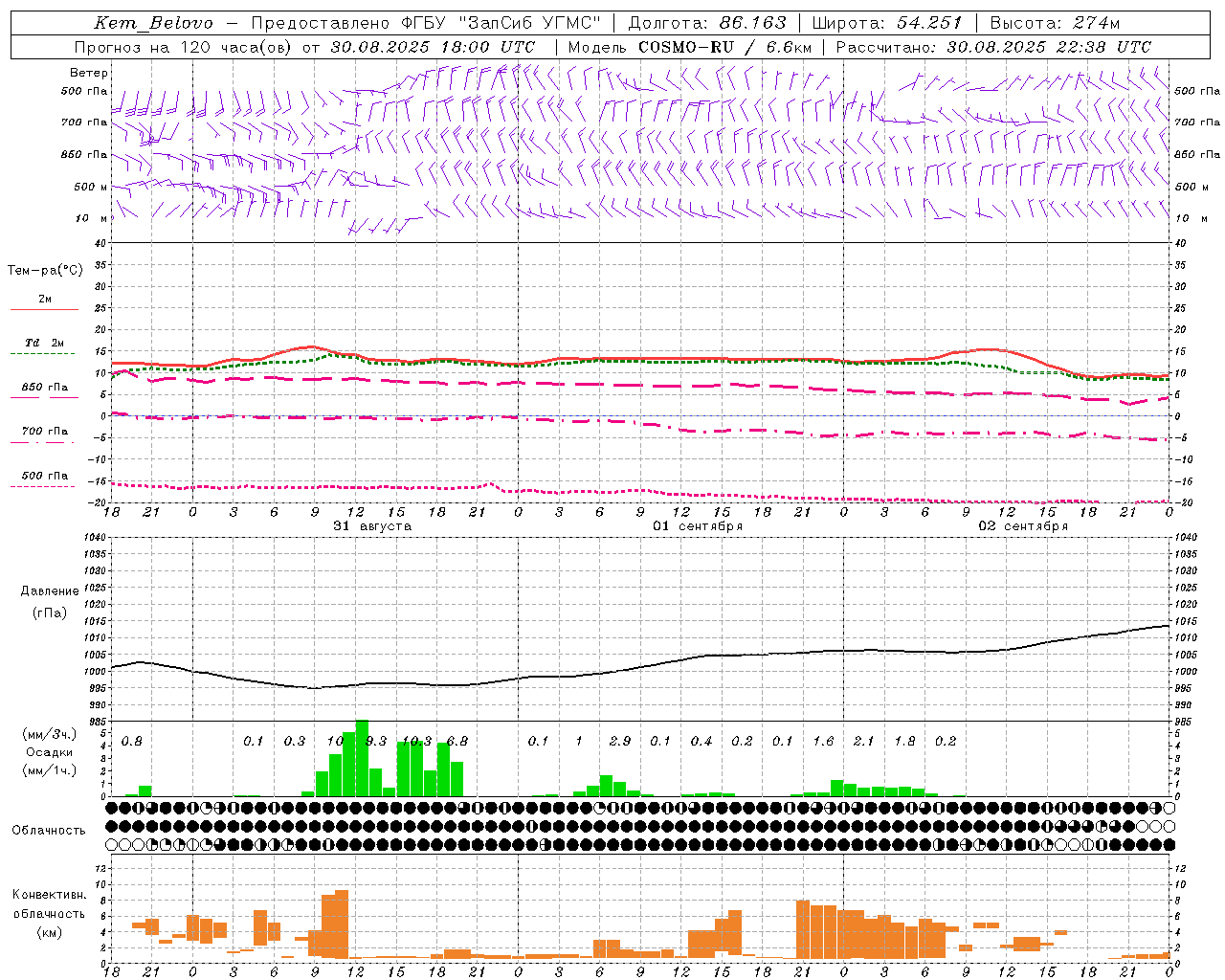This screenshot has width=1225, height=980.
Task: Click the Осадки precipitation label
Action: tap(49, 752)
